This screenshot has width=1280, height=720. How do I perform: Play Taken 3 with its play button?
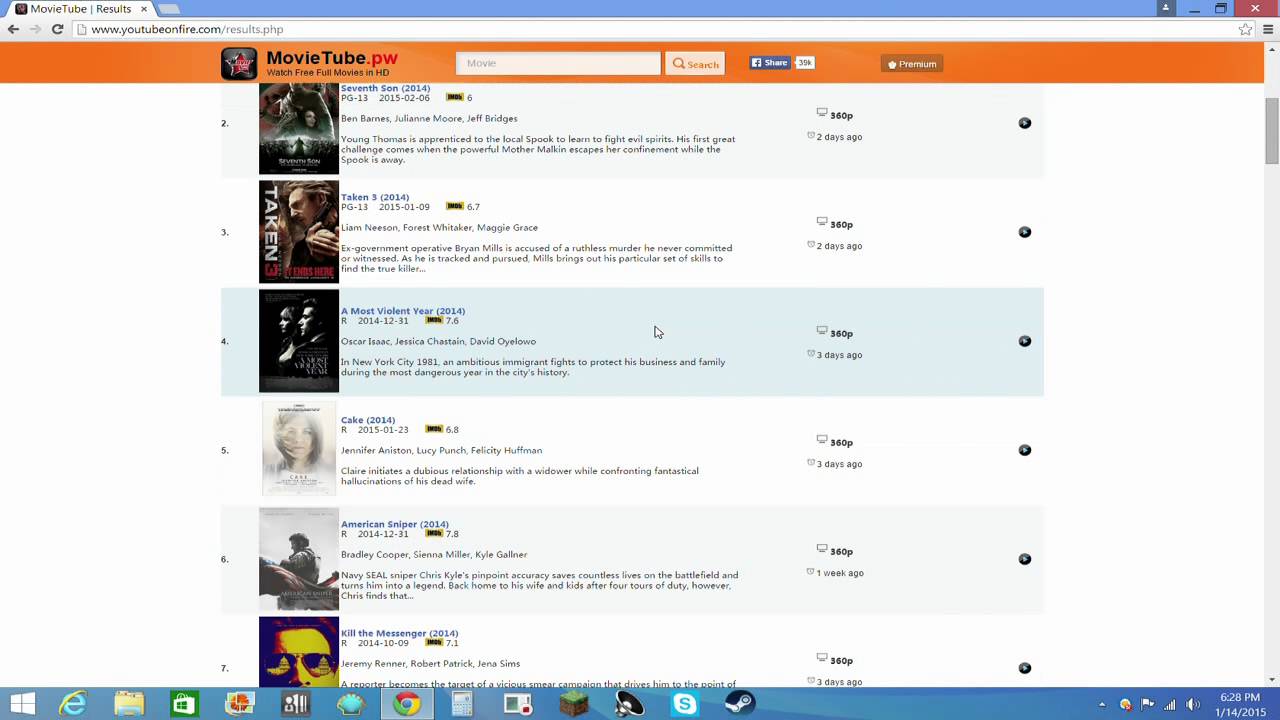click(x=1024, y=232)
